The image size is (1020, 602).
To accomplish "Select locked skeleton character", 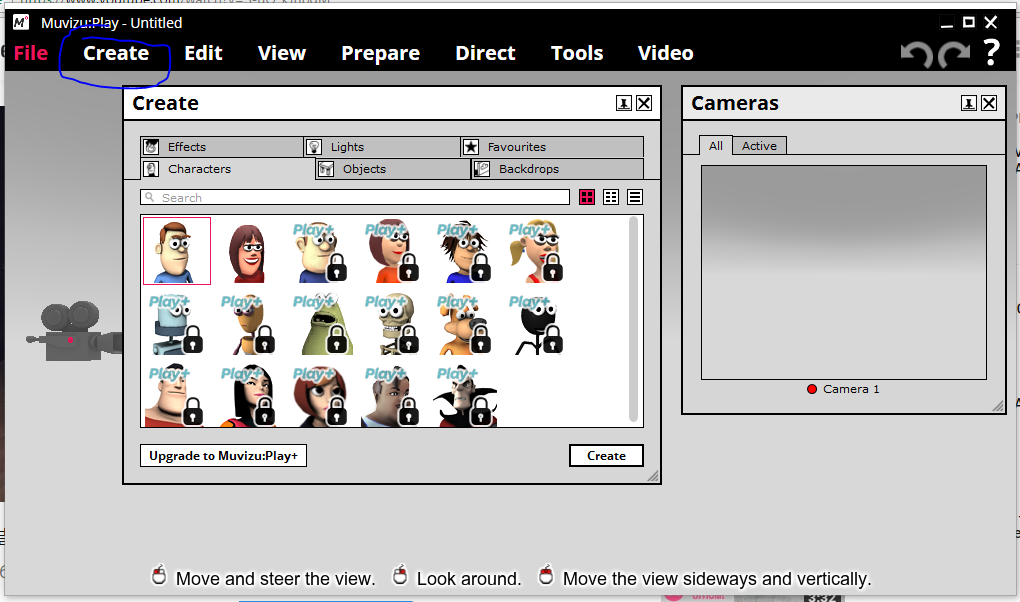I will [392, 324].
